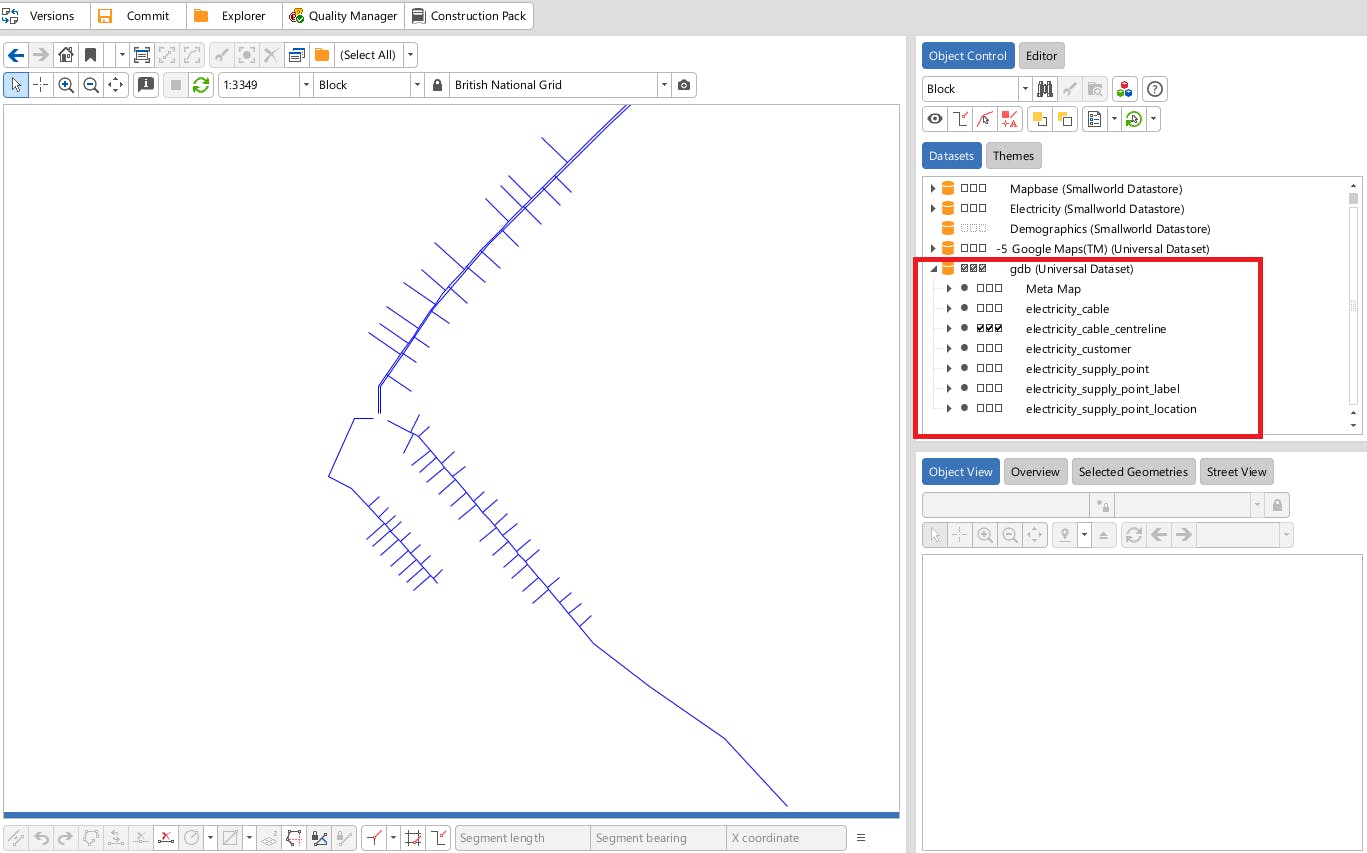The width and height of the screenshot is (1367, 853).
Task: Click the zoom out magnifier
Action: tap(91, 85)
